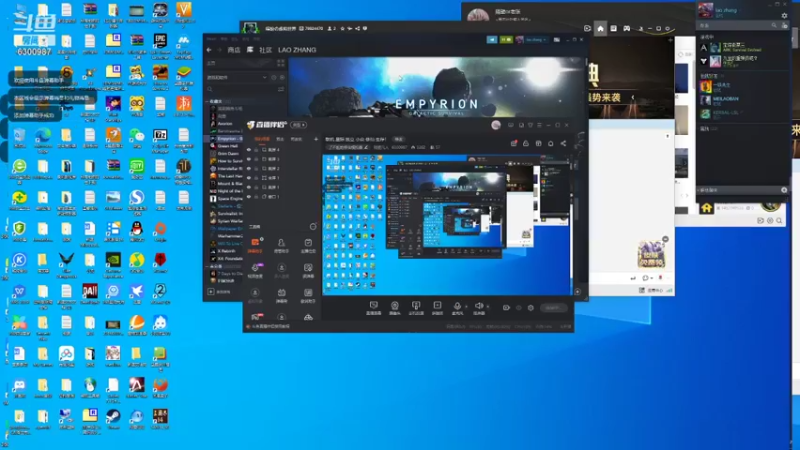The height and width of the screenshot is (450, 800).
Task: Click the gift box icon with red dot
Action: pos(514,143)
